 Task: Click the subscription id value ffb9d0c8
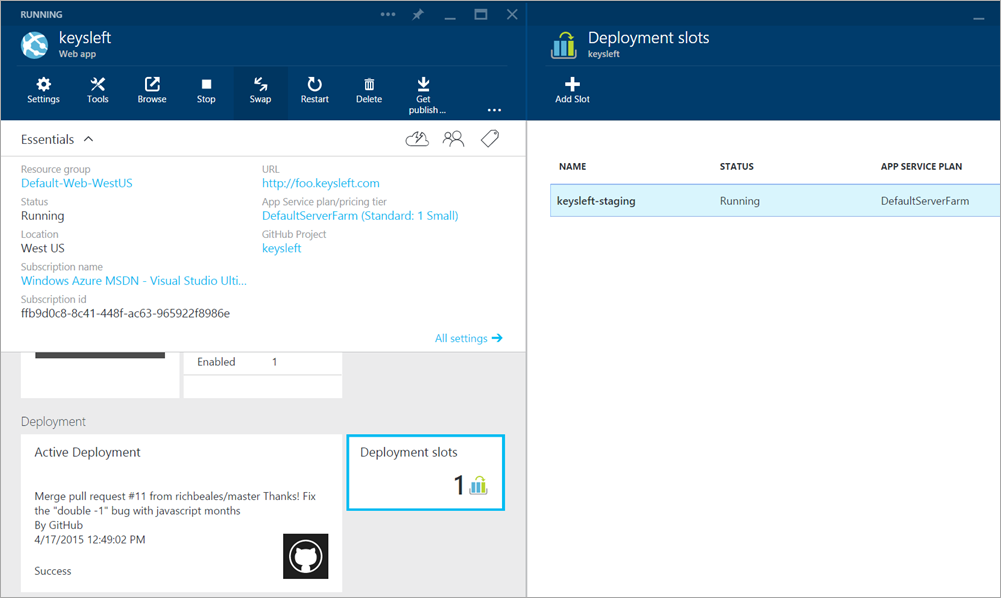125,313
